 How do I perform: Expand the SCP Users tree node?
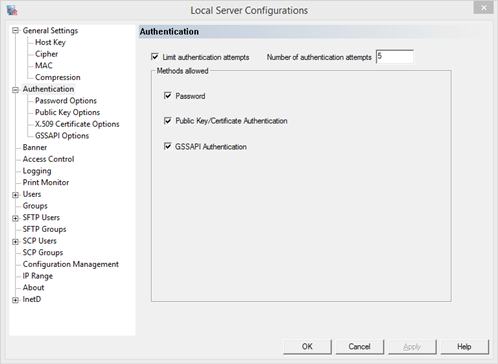click(x=15, y=242)
